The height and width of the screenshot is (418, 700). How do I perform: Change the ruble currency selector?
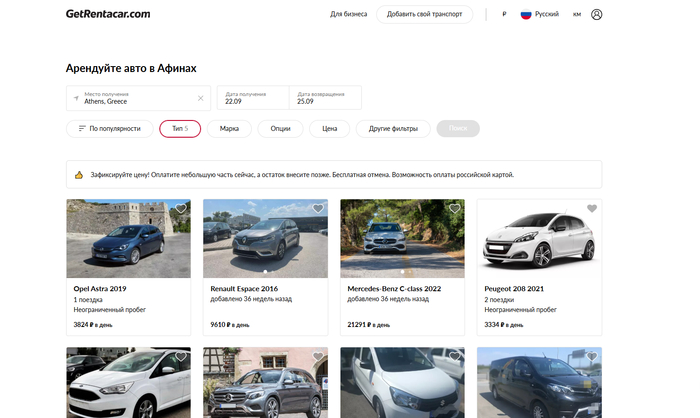[x=504, y=14]
